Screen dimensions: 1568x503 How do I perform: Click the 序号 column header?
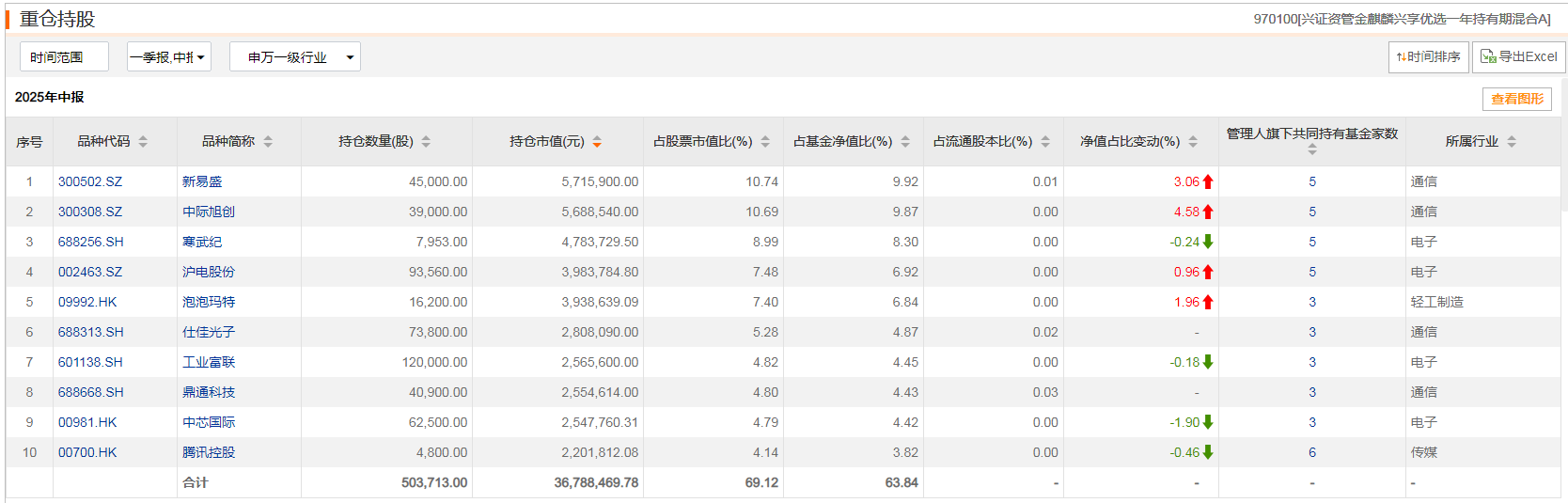29,142
